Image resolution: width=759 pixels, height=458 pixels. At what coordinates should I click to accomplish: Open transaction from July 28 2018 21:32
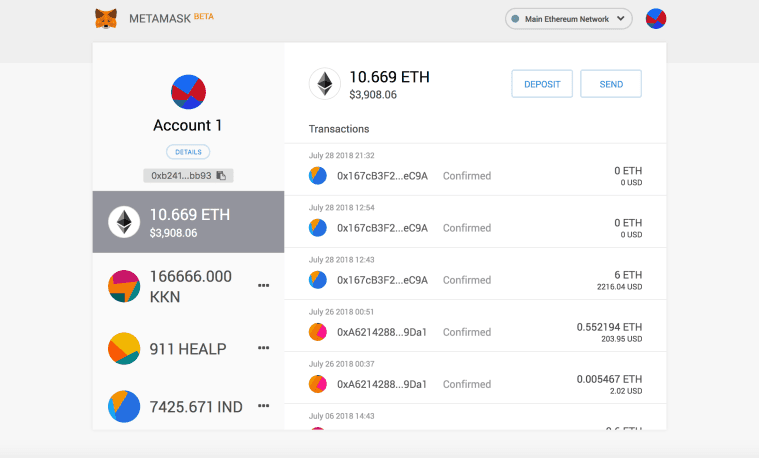tap(475, 169)
